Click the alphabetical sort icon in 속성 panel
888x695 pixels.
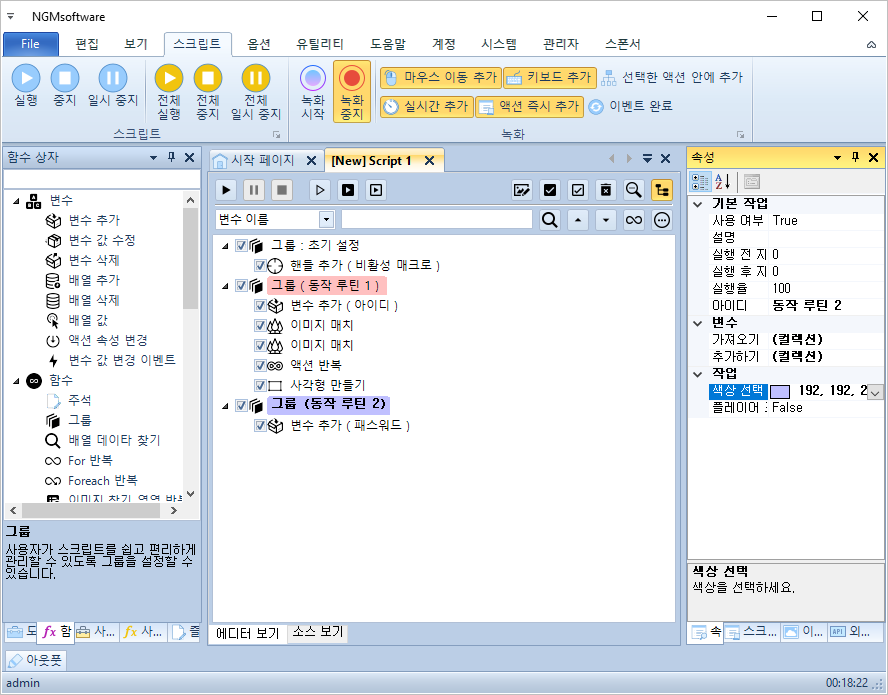pyautogui.click(x=722, y=182)
